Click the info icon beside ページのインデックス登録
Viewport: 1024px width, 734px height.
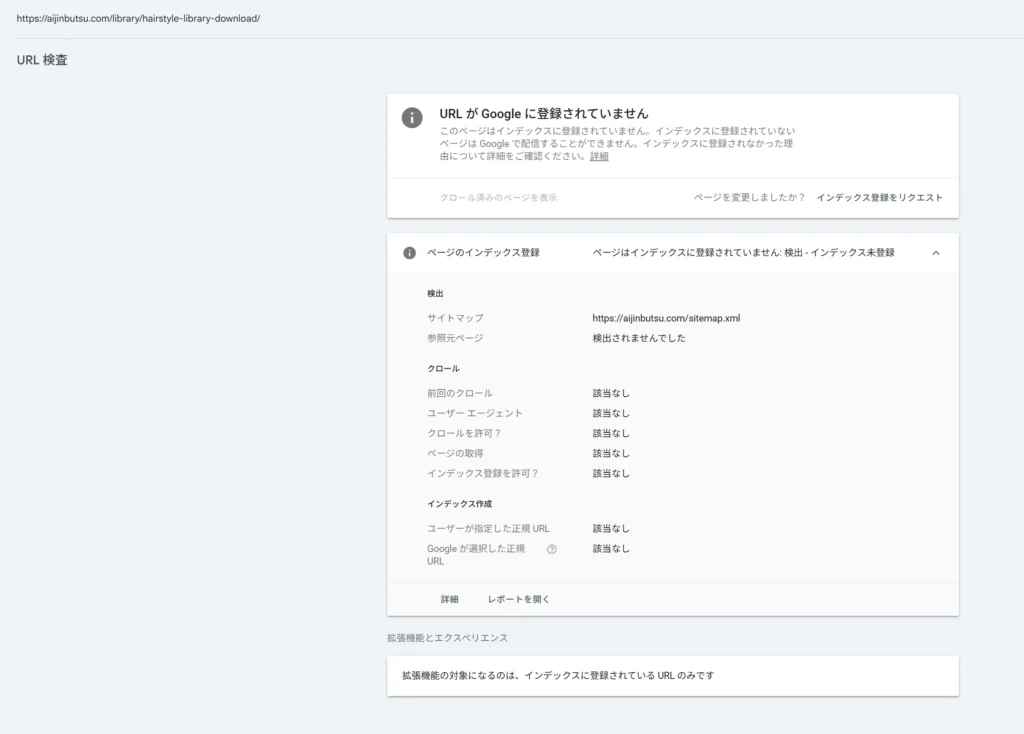[x=409, y=253]
